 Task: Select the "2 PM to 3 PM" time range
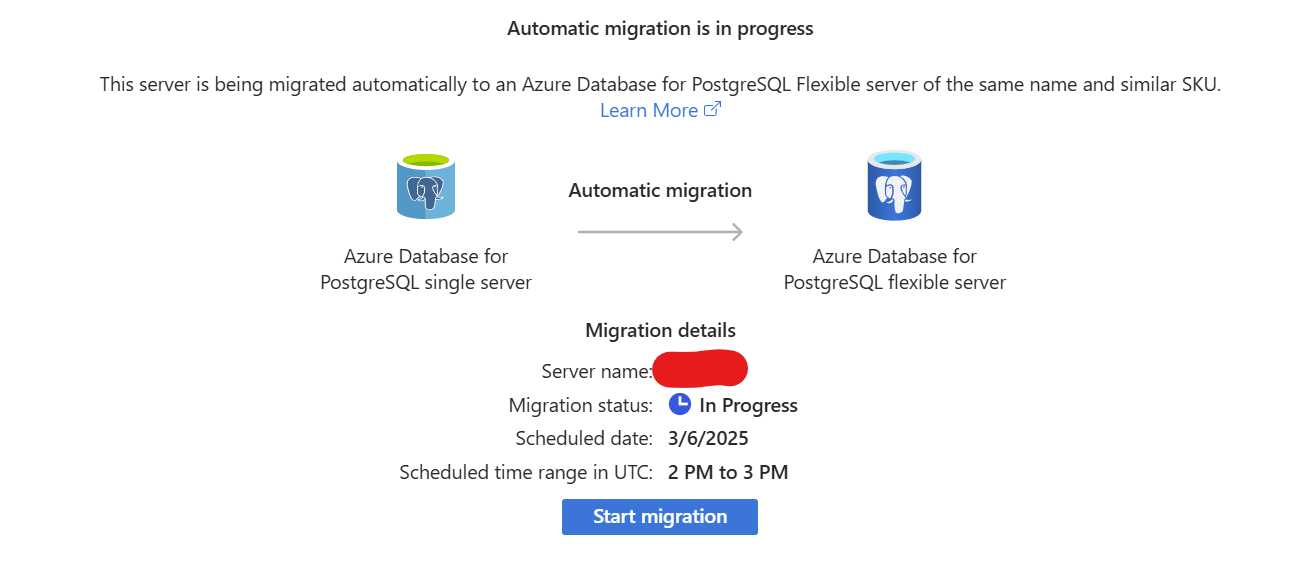(x=728, y=472)
